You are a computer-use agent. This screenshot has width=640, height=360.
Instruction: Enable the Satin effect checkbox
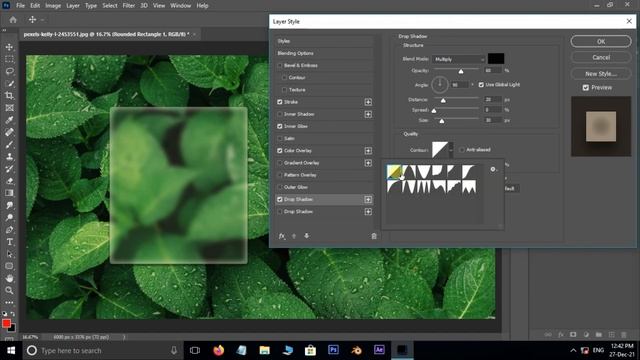coord(280,138)
